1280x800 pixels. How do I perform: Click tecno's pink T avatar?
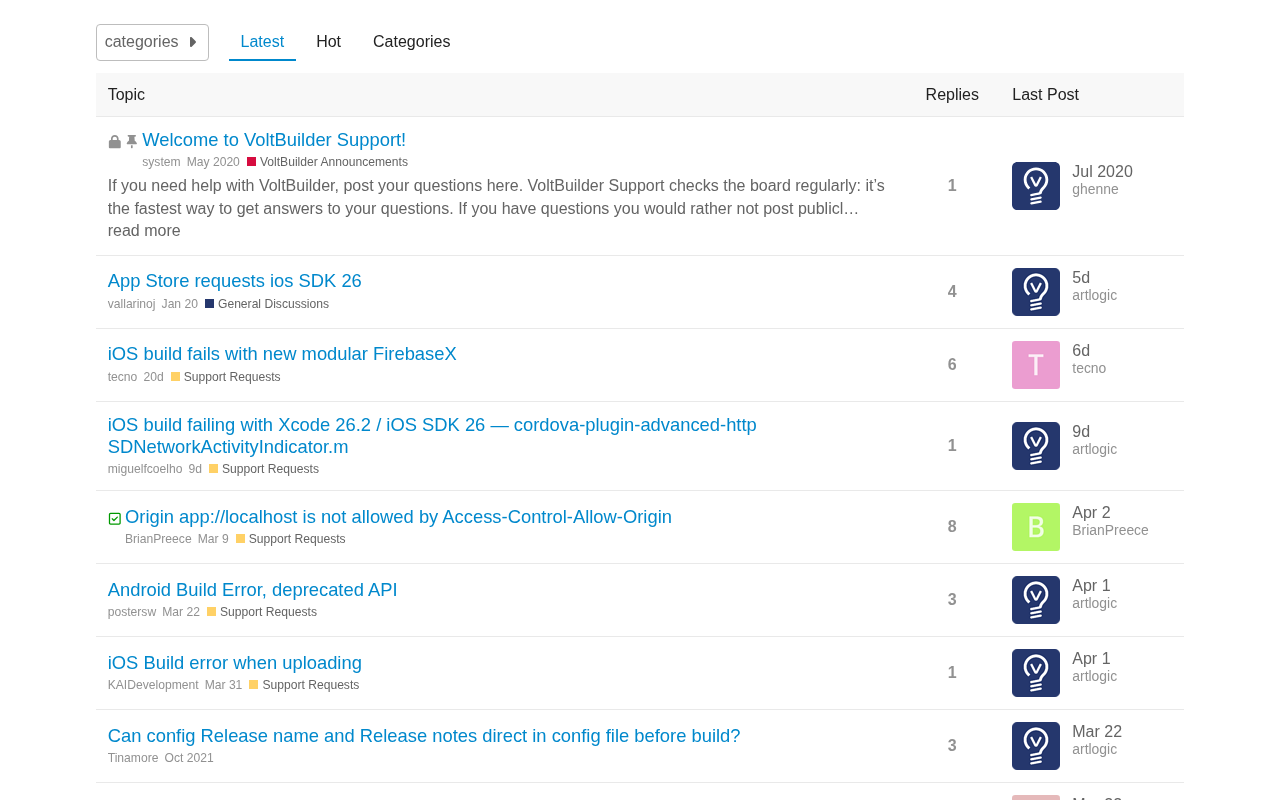pos(1036,365)
